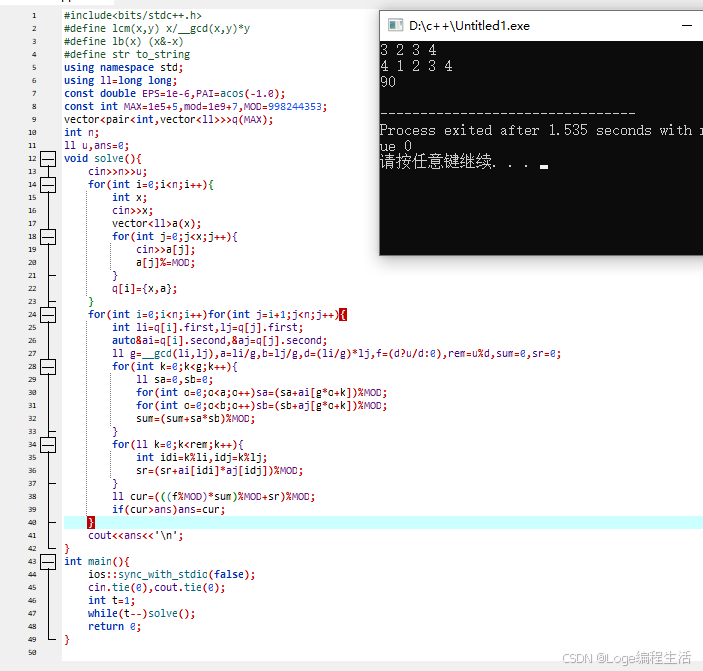703x671 pixels.
Task: Collapse the k<rem loop fold on line 34
Action: (48, 445)
